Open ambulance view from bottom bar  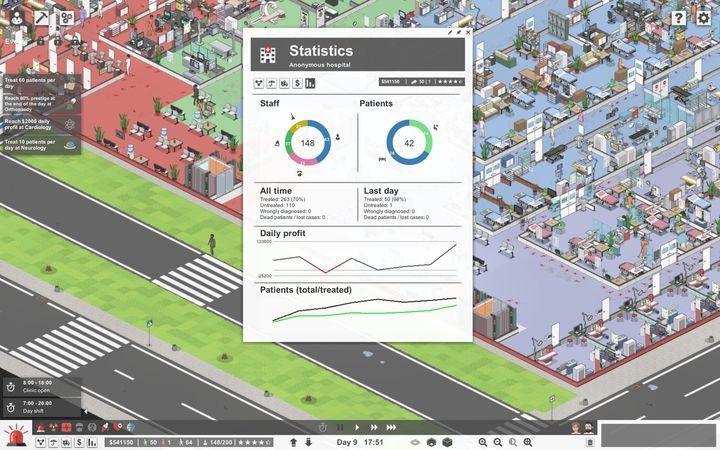(x=67, y=443)
